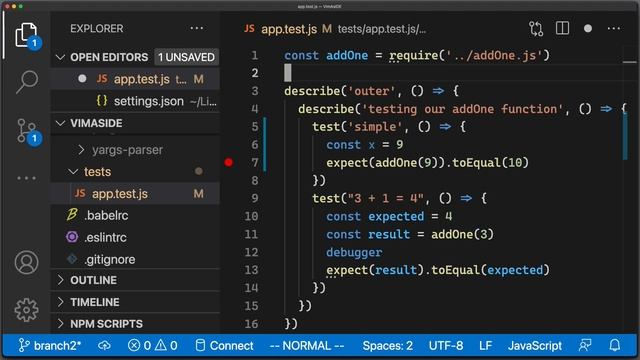Viewport: 640px width, 360px height.
Task: Change the UTF-8 encoding
Action: [446, 346]
